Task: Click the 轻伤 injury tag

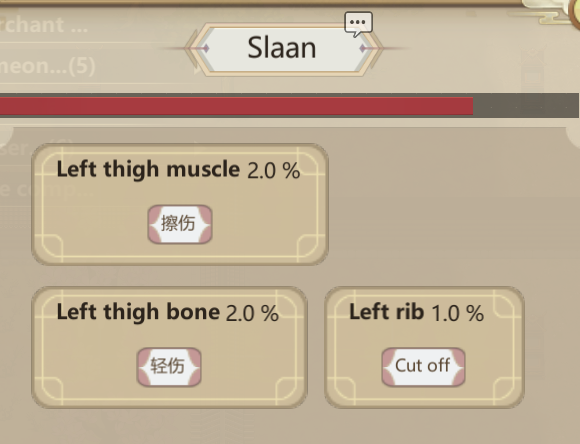Action: (x=169, y=367)
